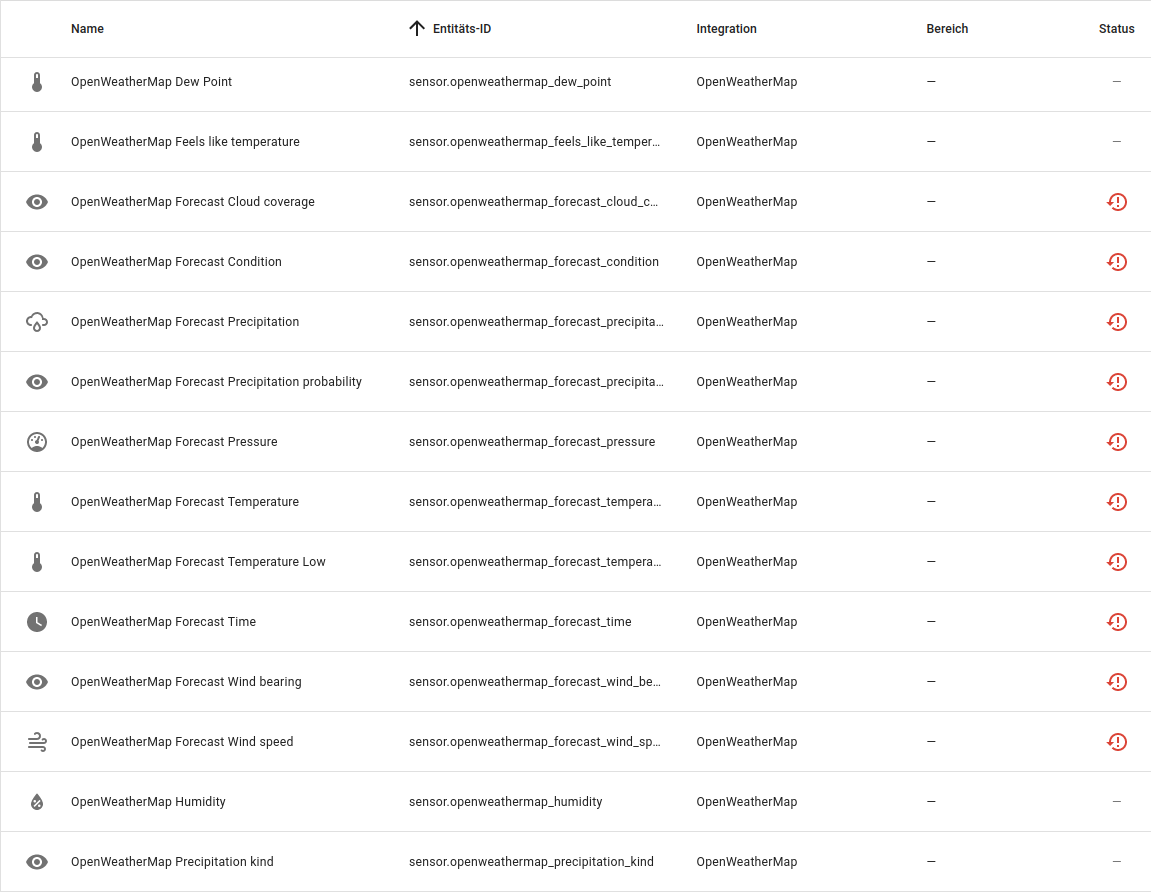Select sensor.openweathermap_feels_like_temper… entity ID

point(534,142)
